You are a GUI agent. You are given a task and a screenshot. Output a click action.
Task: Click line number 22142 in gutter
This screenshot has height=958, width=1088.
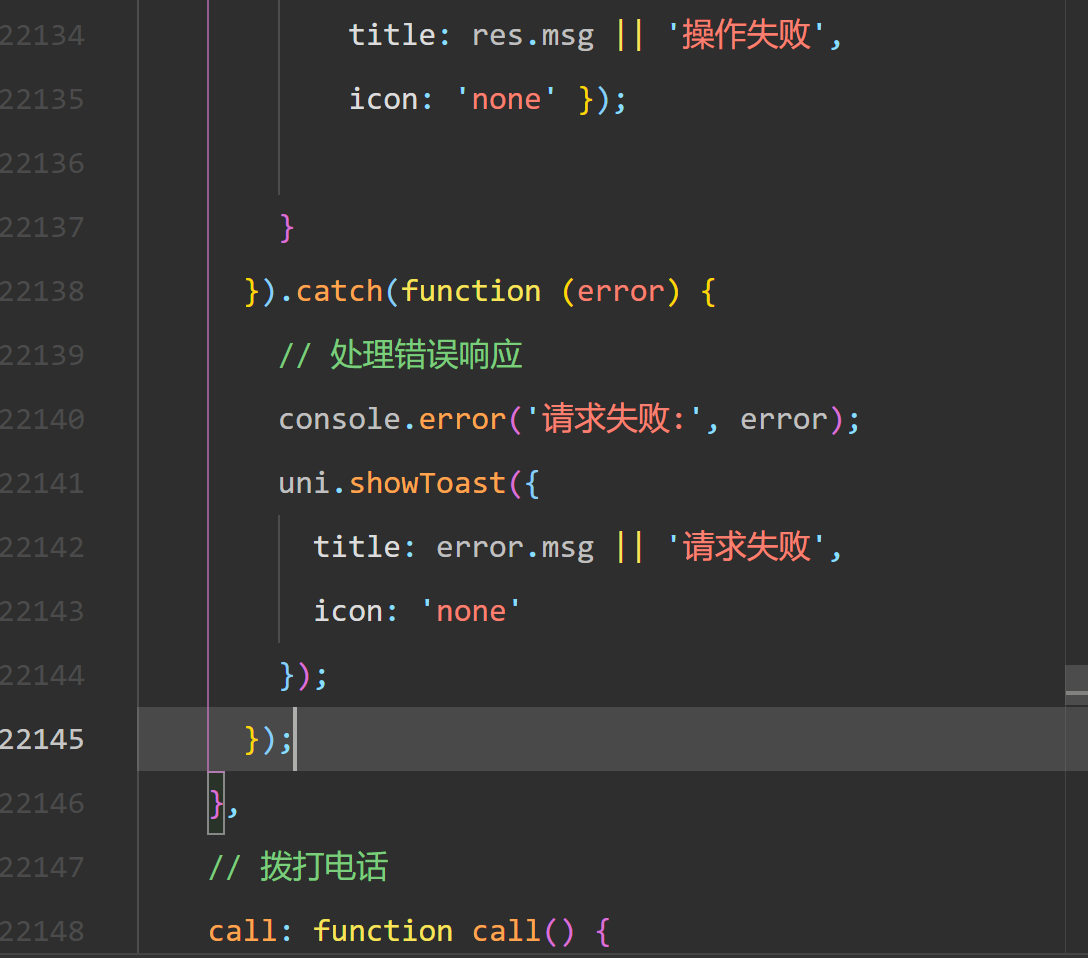pos(42,547)
